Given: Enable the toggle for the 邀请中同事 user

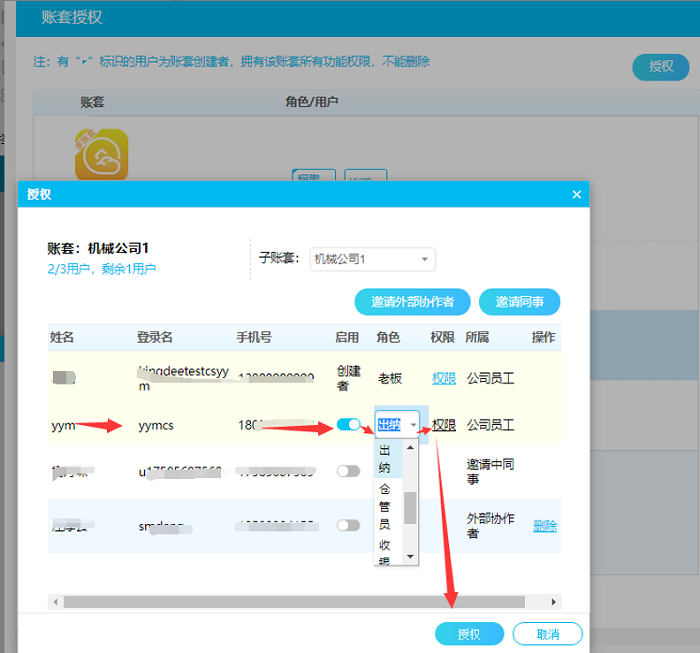Looking at the screenshot, I should point(348,471).
